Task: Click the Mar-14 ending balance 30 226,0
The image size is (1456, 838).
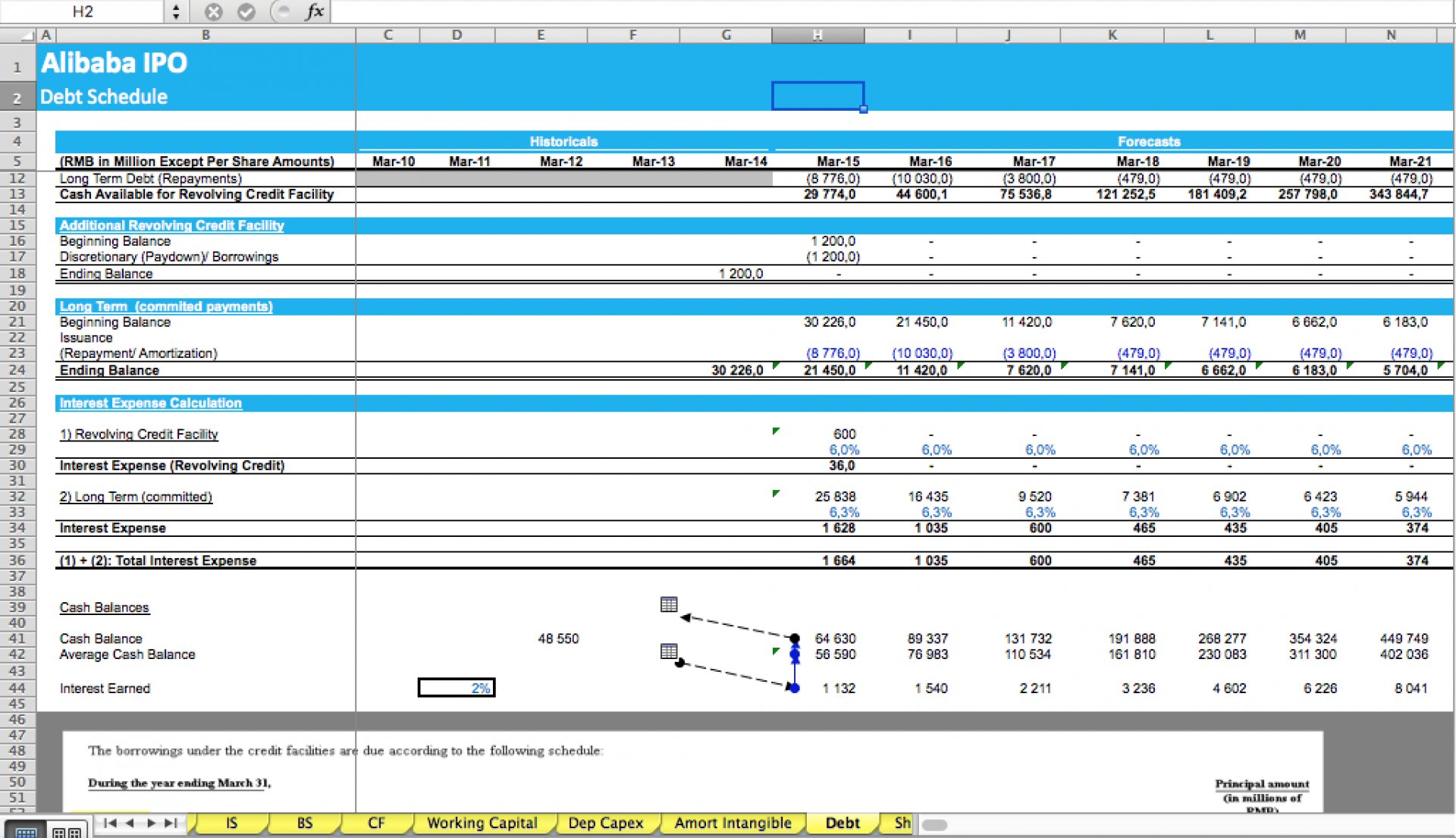Action: [x=737, y=370]
